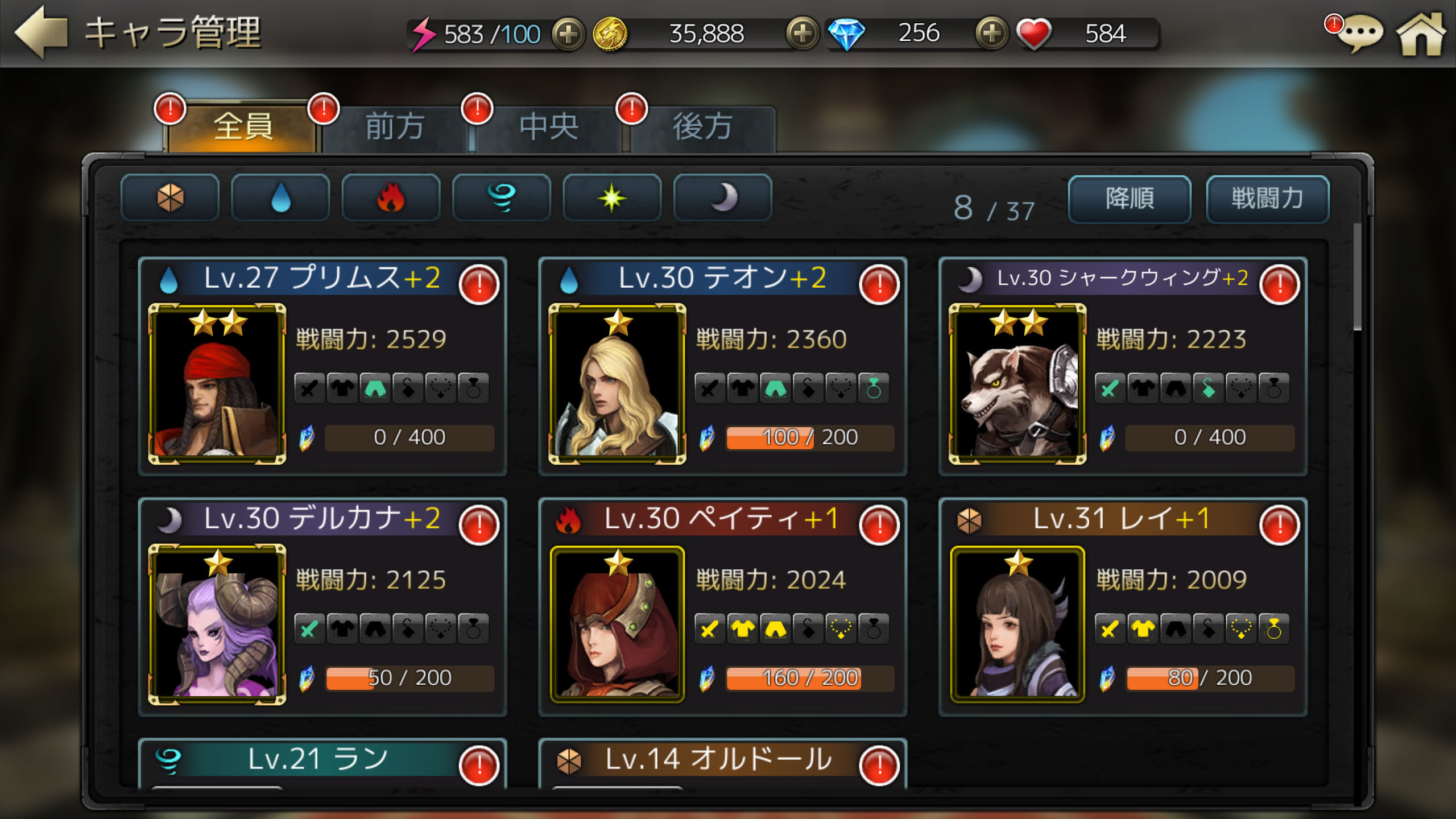The image size is (1456, 819).
Task: Filter by green wind tornado element
Action: 502,198
